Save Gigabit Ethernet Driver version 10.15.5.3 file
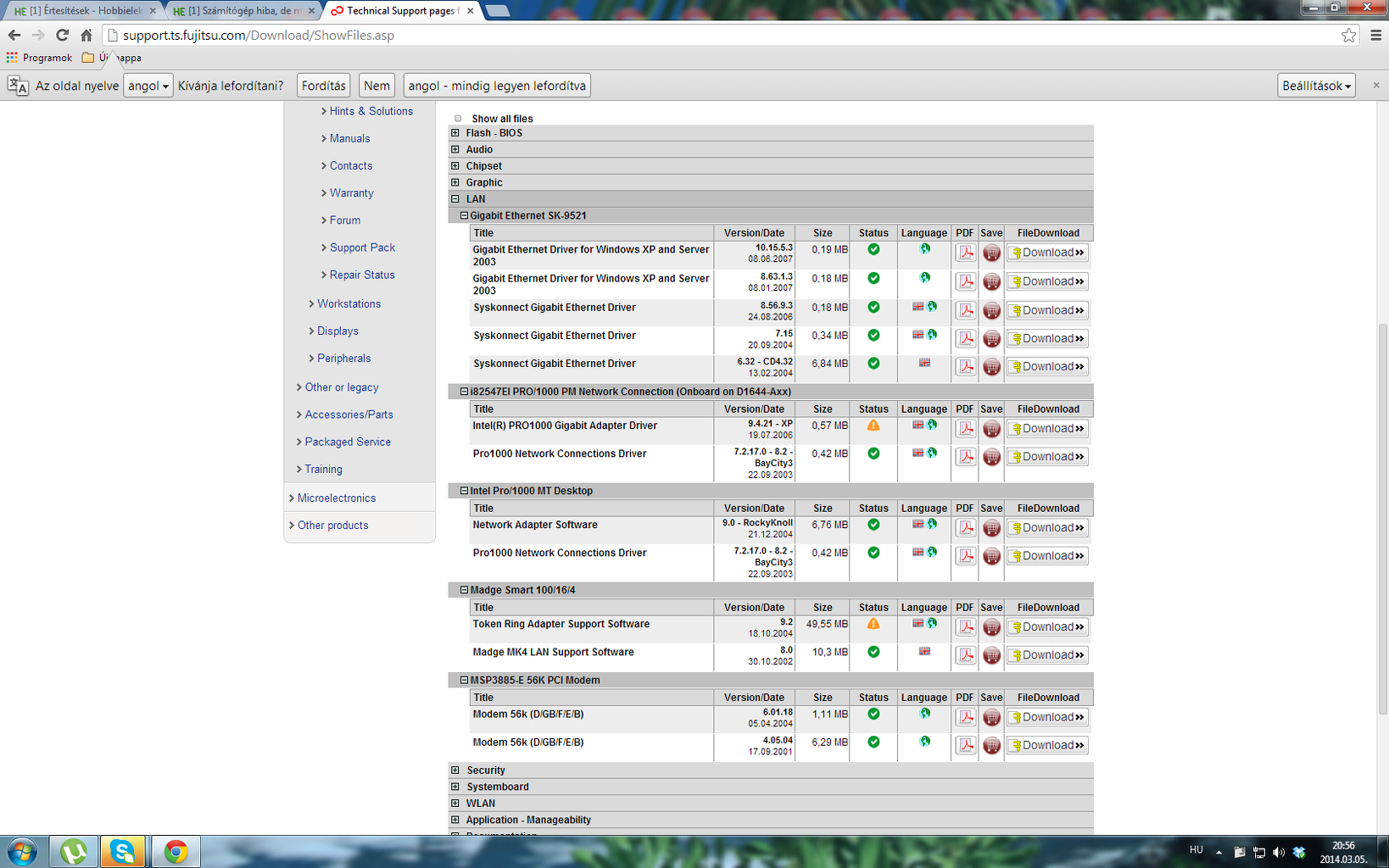1389x868 pixels. pyautogui.click(x=991, y=253)
